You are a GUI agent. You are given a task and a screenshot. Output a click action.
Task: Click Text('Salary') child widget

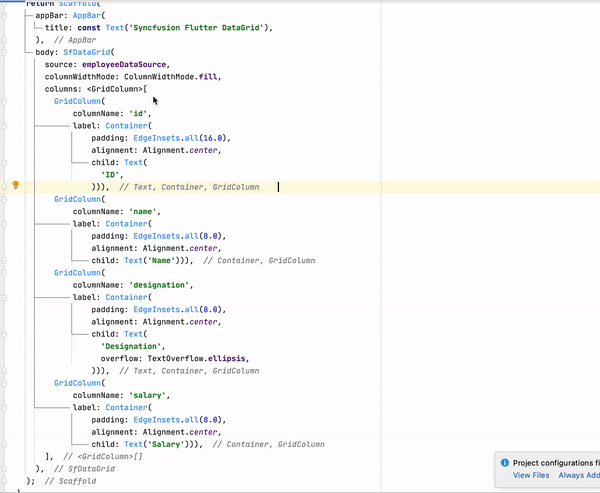(158, 444)
